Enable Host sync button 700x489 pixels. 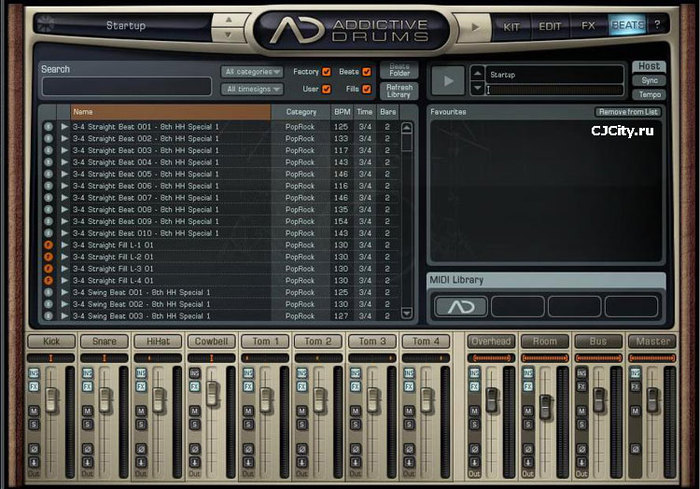coord(649,67)
